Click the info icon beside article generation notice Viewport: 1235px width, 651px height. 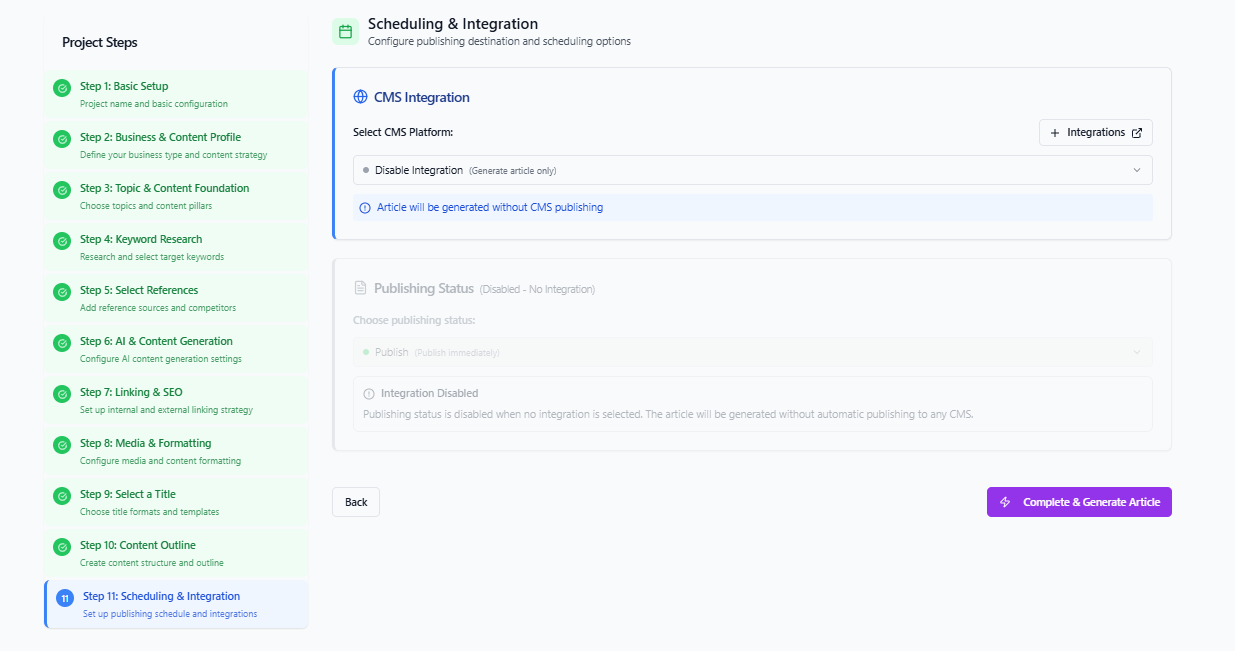coord(365,208)
